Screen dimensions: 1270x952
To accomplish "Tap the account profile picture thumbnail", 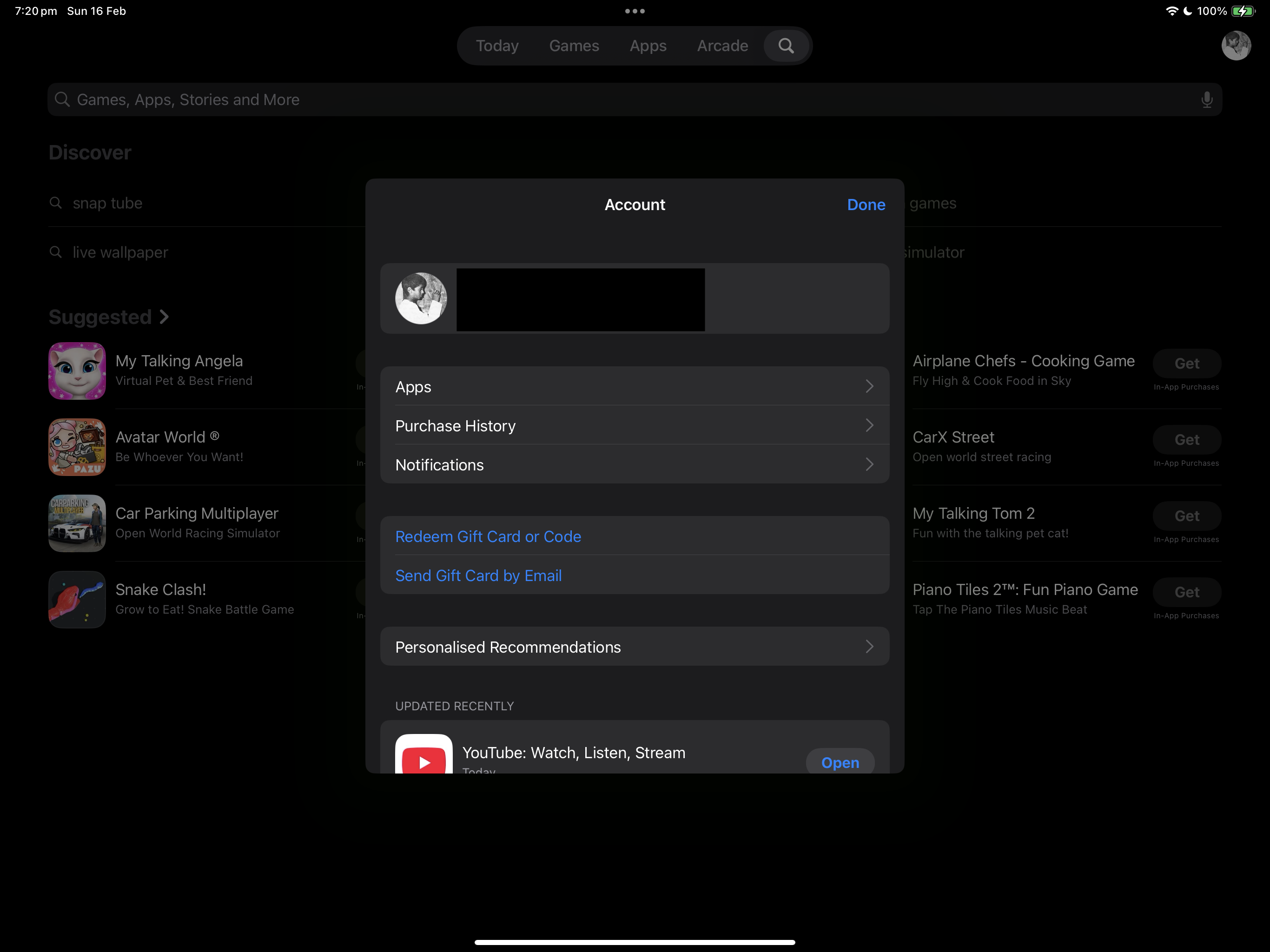I will tap(421, 298).
